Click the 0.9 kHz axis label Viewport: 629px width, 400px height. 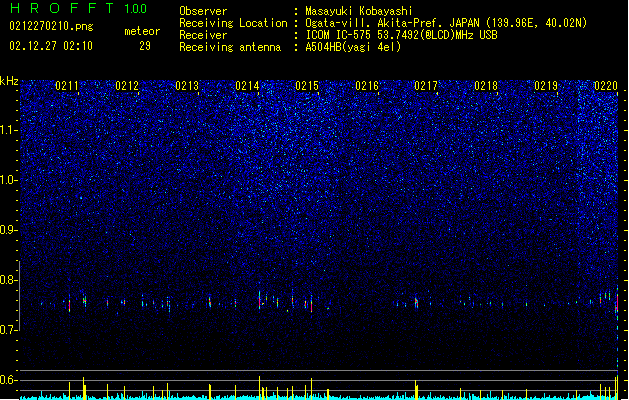9,230
